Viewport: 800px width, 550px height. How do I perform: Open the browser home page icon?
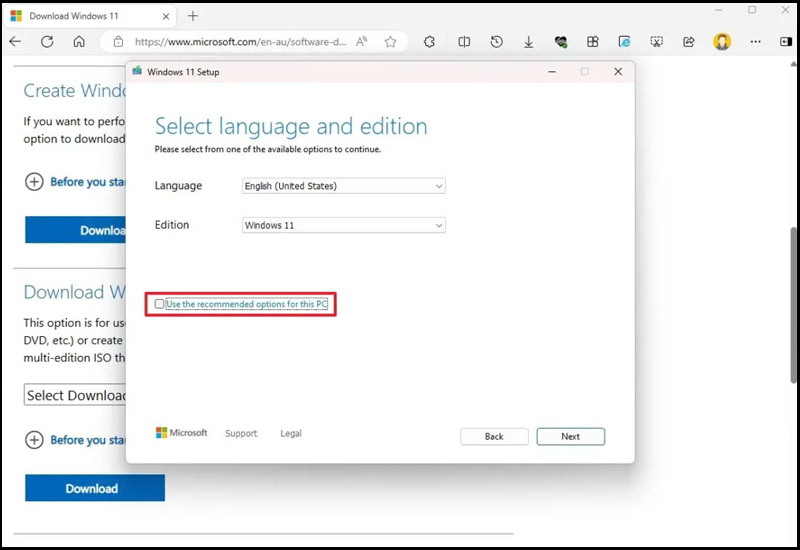79,41
